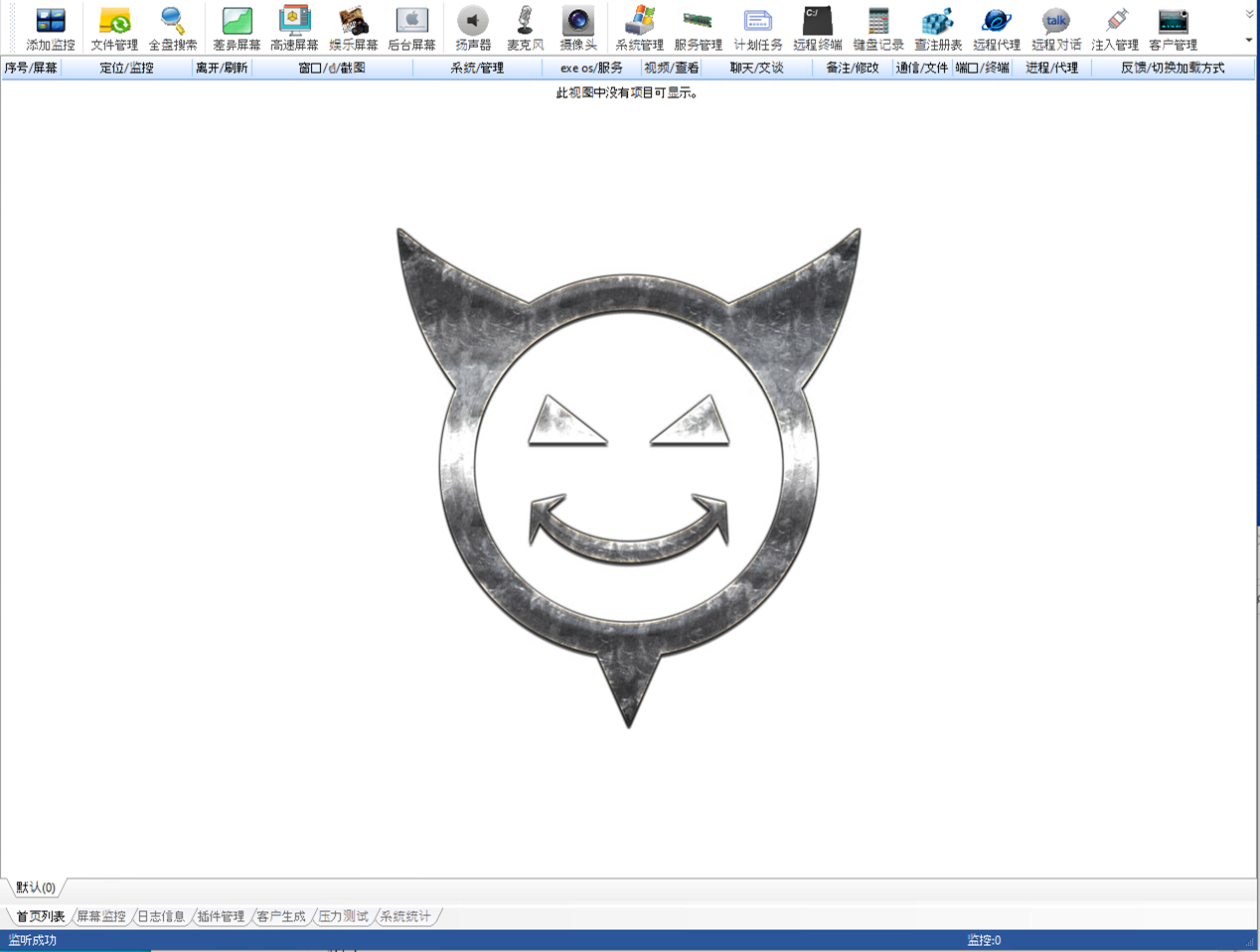This screenshot has width=1260, height=952.
Task: Click the 服务管理 icon
Action: click(x=698, y=29)
